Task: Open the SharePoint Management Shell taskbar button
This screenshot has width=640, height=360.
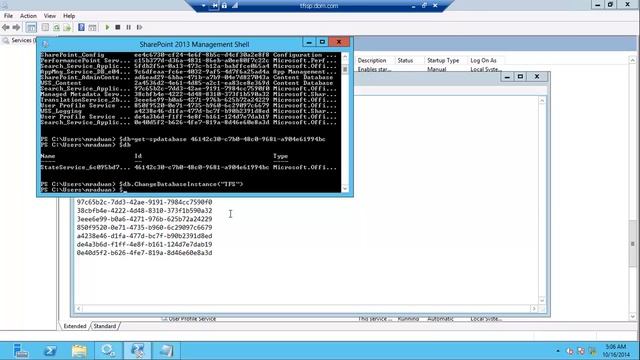Action: [137, 351]
